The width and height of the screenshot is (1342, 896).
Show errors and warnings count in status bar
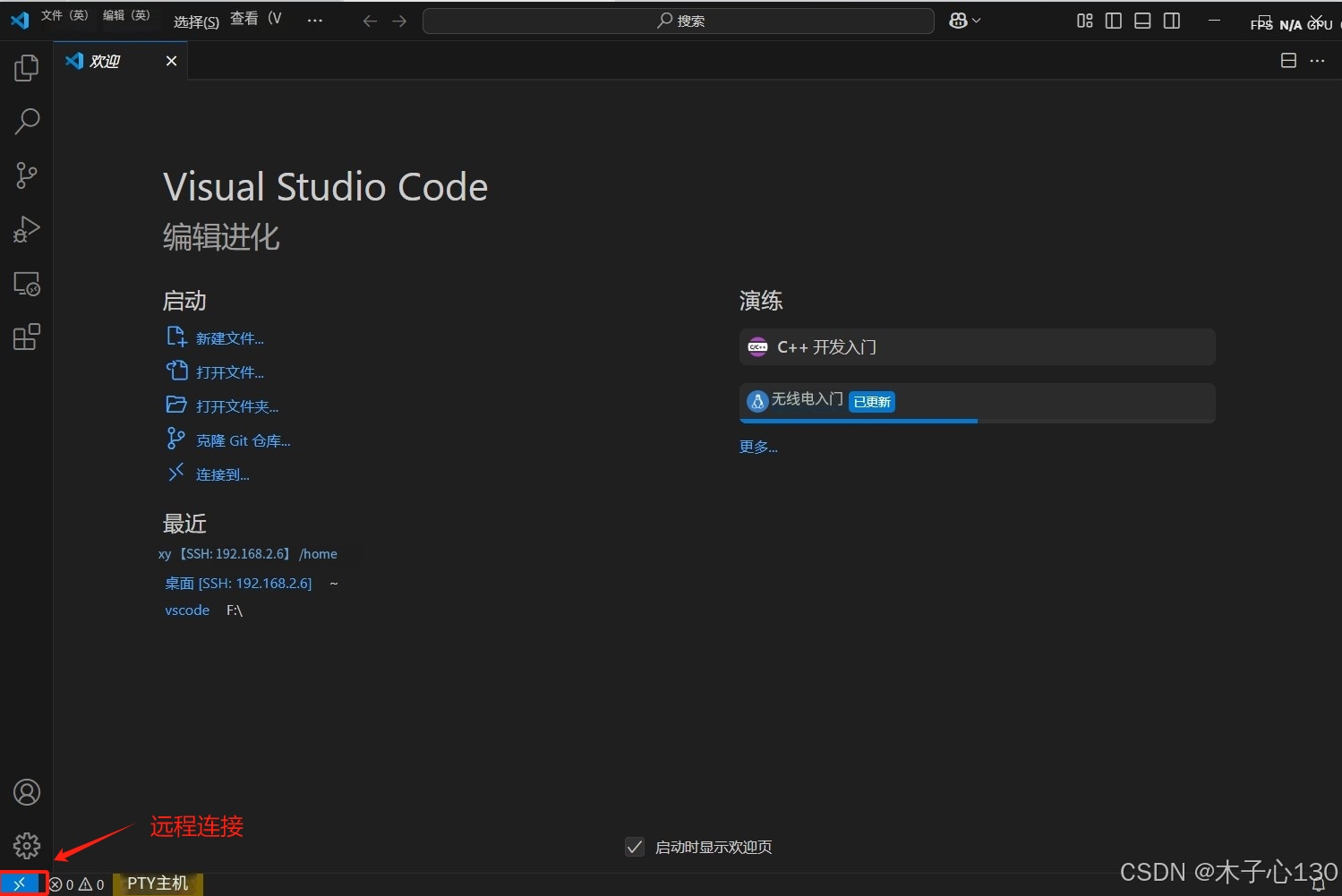coord(77,884)
